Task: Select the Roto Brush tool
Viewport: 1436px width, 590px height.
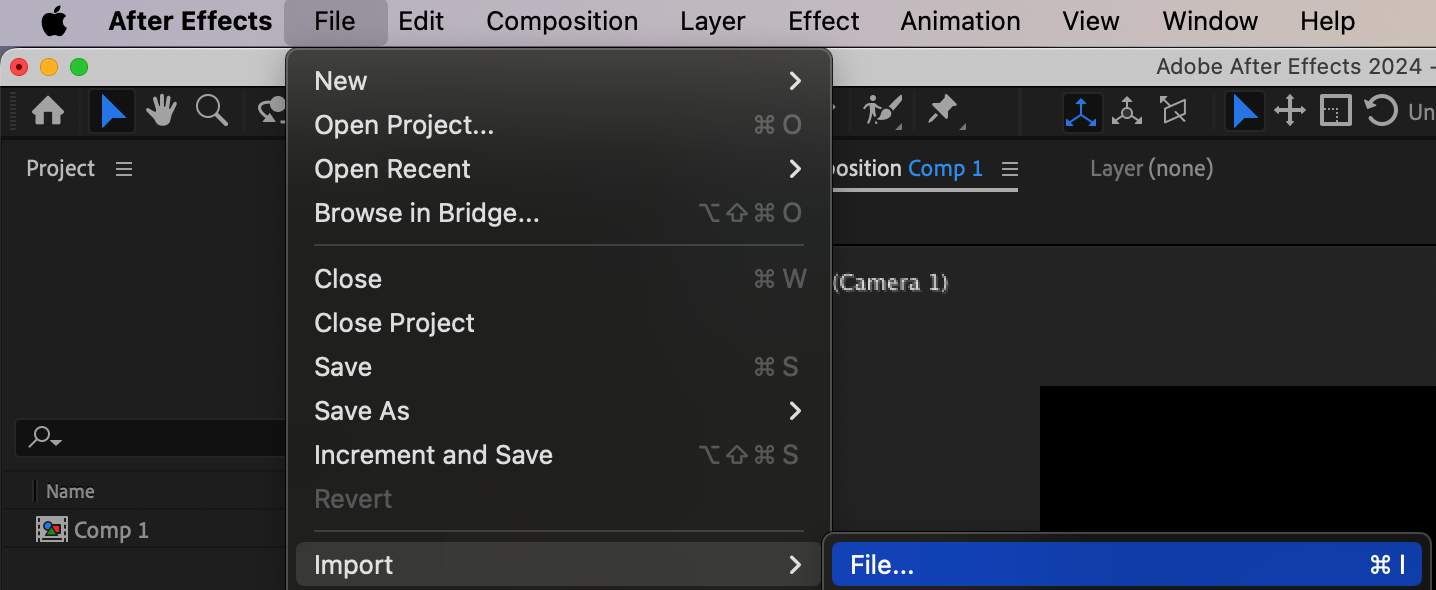Action: (x=883, y=111)
